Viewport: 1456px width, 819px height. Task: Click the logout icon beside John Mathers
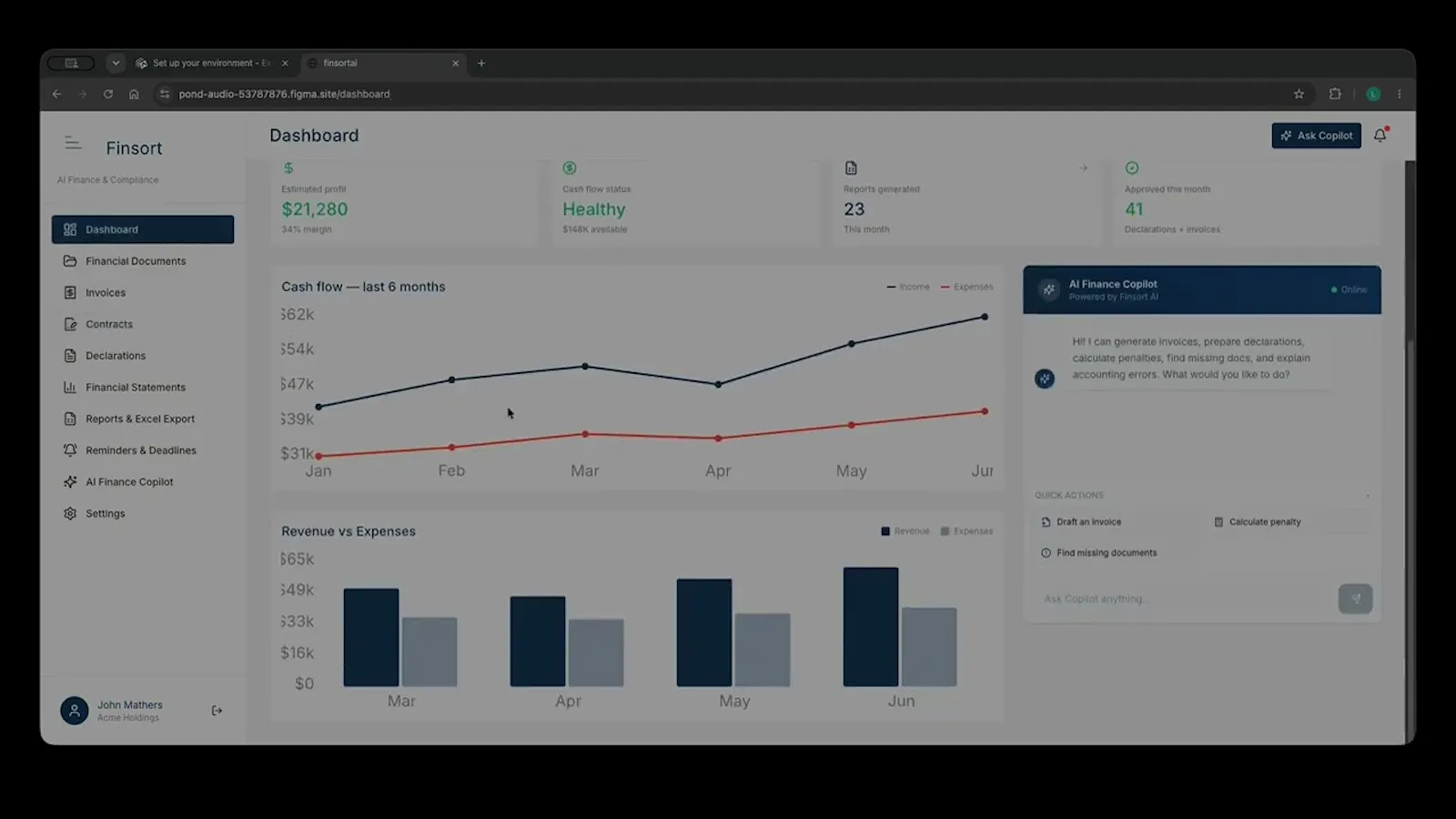(217, 711)
